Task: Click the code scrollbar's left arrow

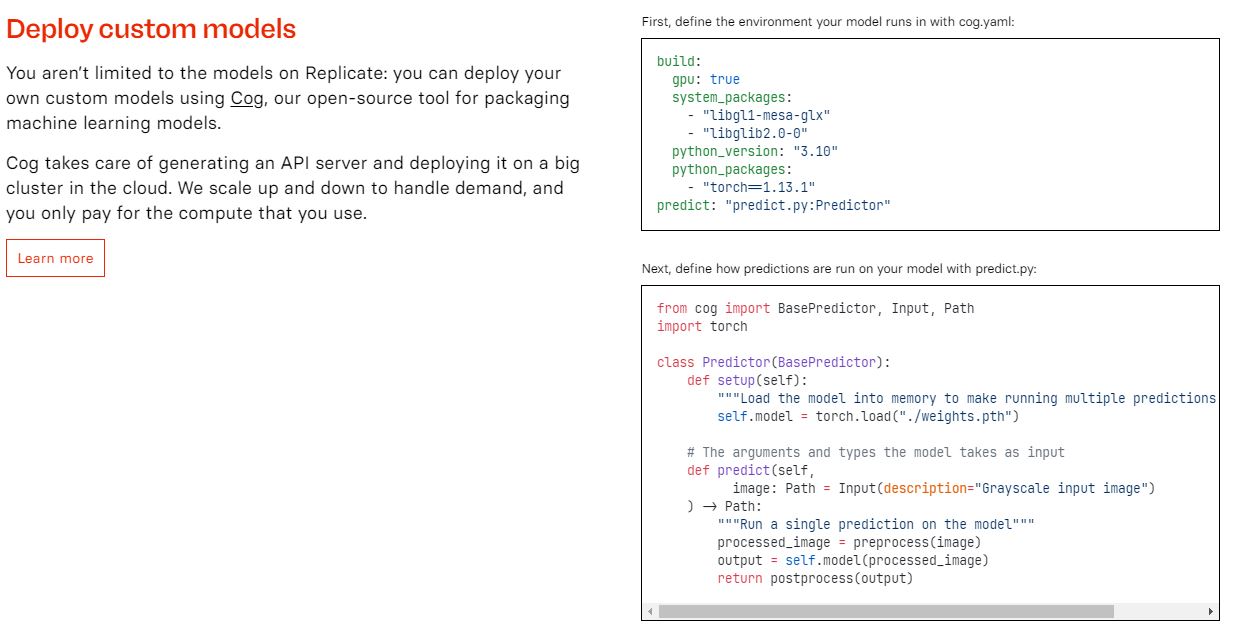Action: click(x=651, y=611)
